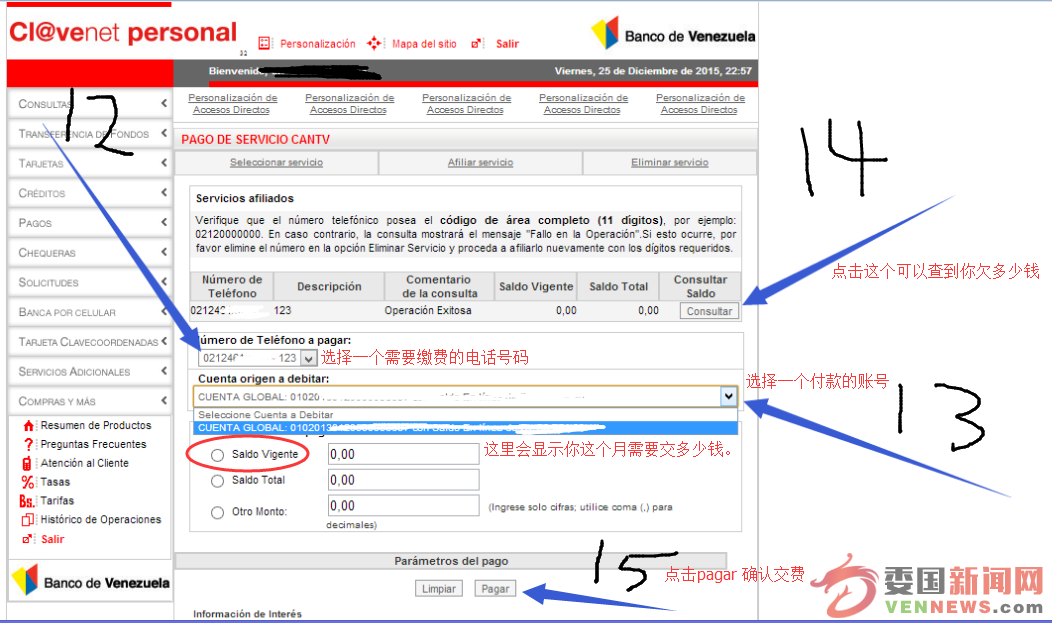Click the Saldo Vigente amount field
The image size is (1052, 623).
[403, 454]
